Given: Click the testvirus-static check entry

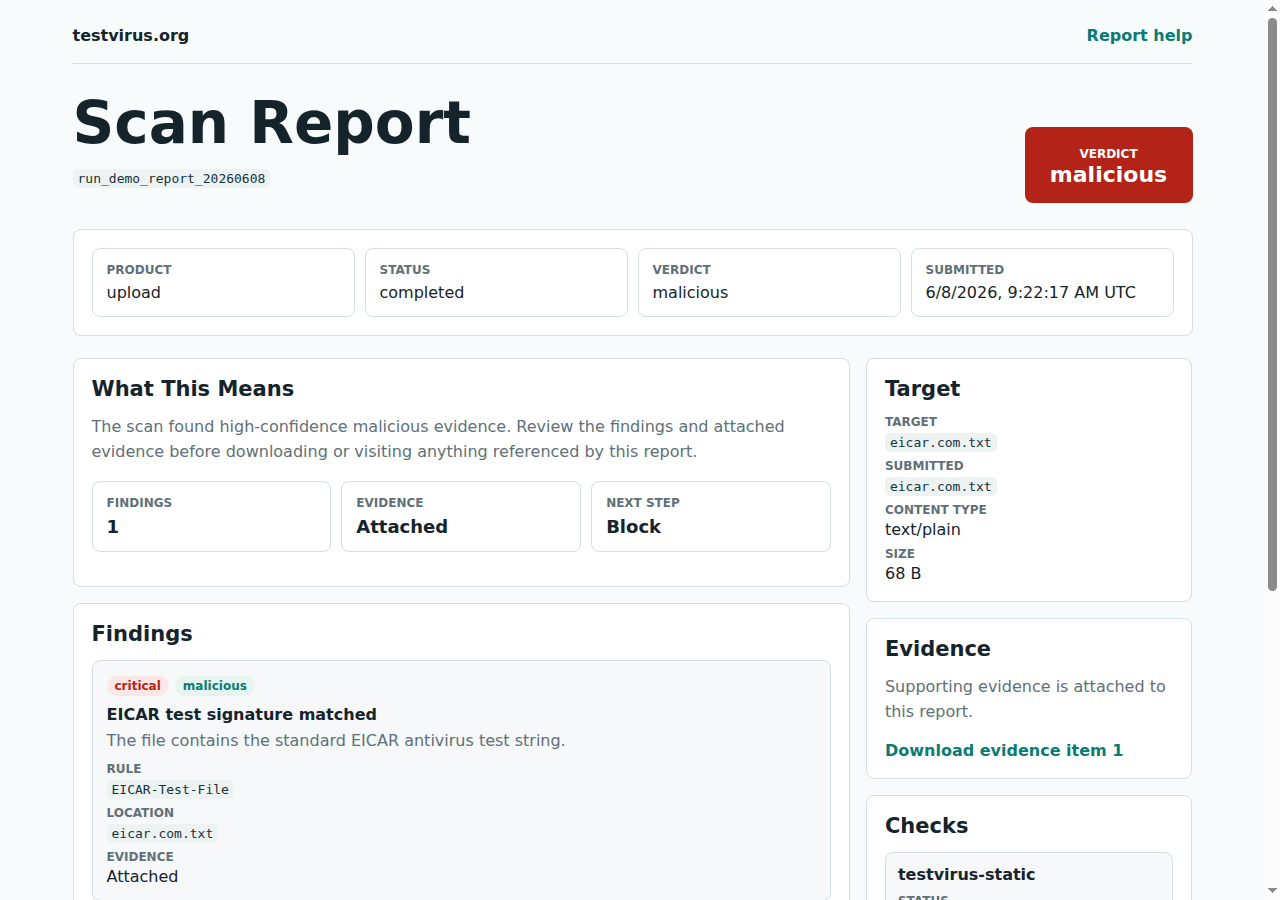Looking at the screenshot, I should pos(1029,876).
